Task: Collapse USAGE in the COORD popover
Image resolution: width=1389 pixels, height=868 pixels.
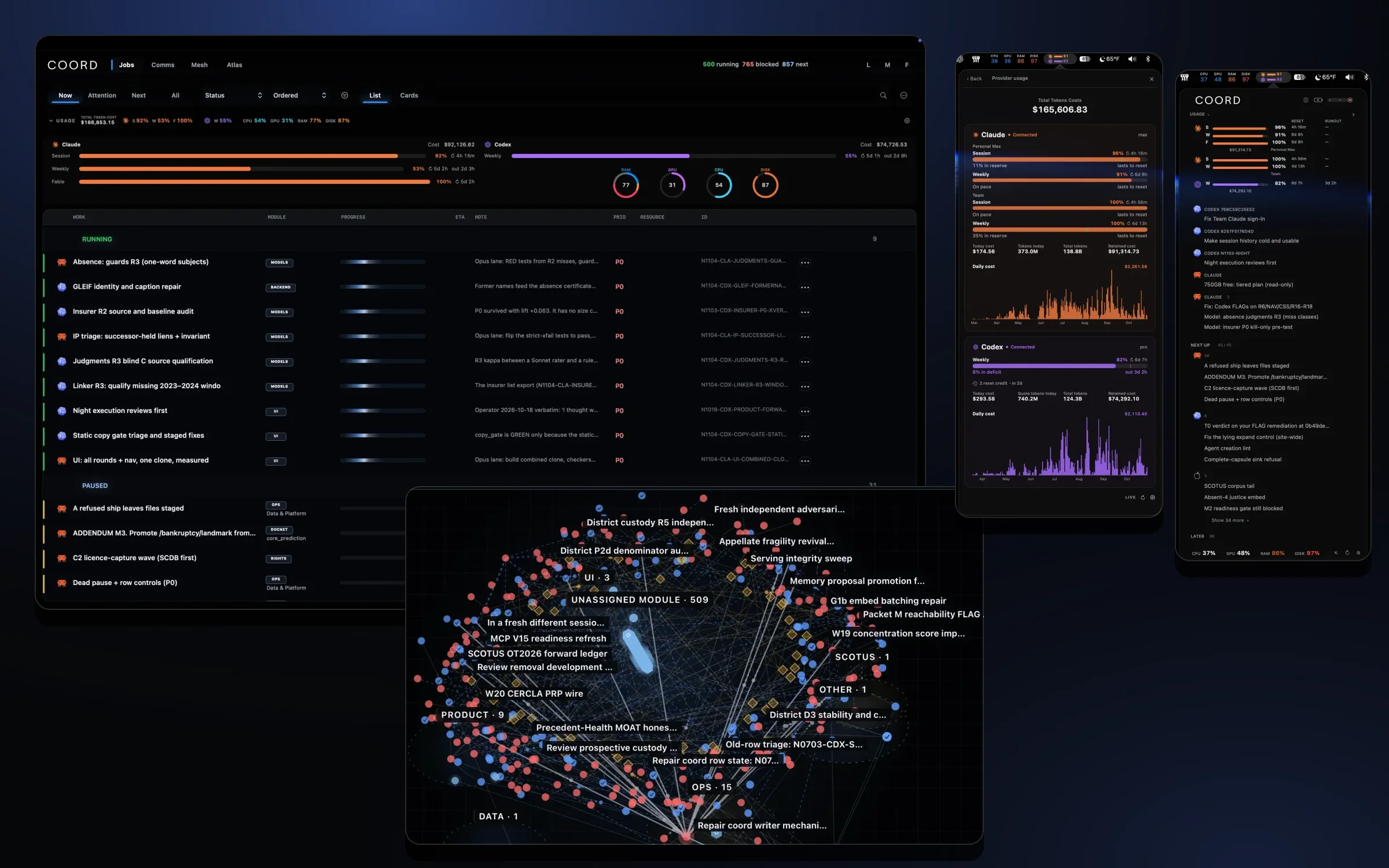Action: click(x=1199, y=115)
